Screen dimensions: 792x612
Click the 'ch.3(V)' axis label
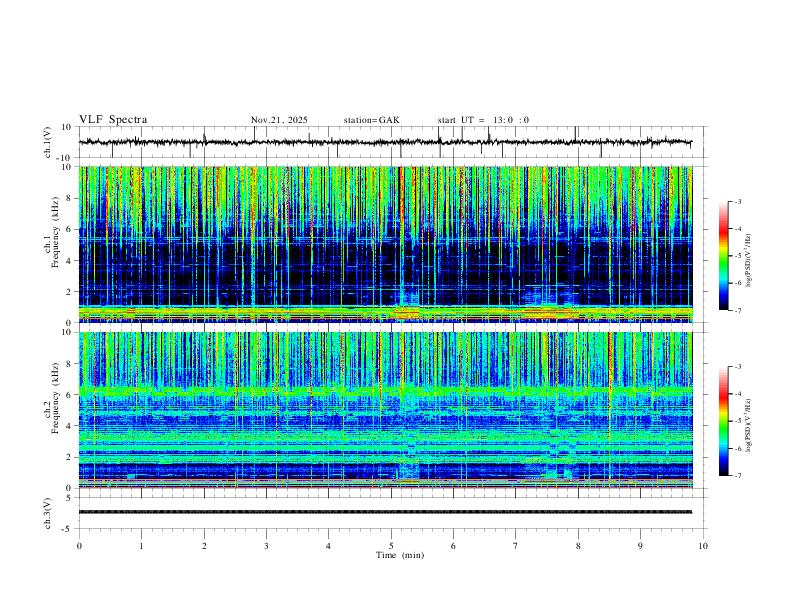(x=48, y=514)
